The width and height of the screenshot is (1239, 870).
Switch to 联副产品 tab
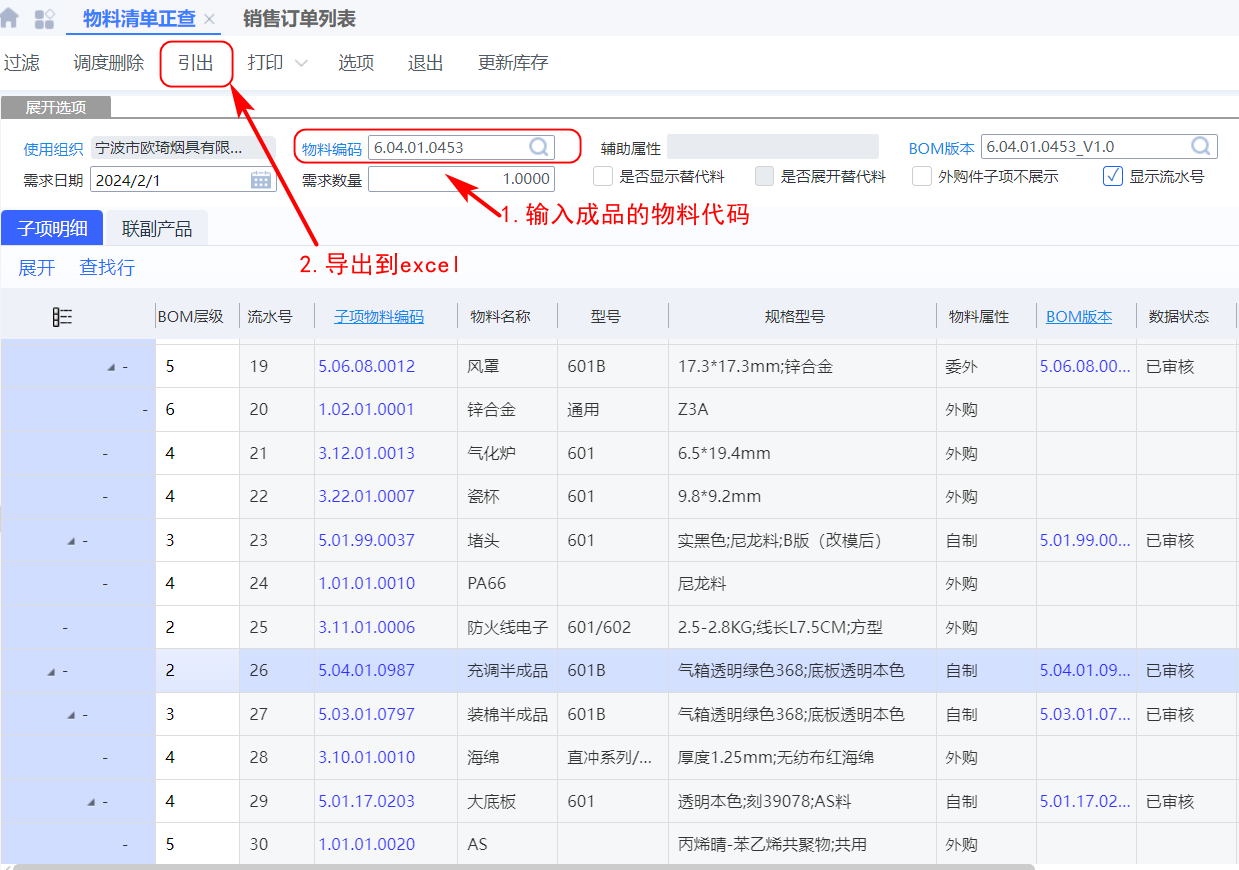(x=157, y=229)
